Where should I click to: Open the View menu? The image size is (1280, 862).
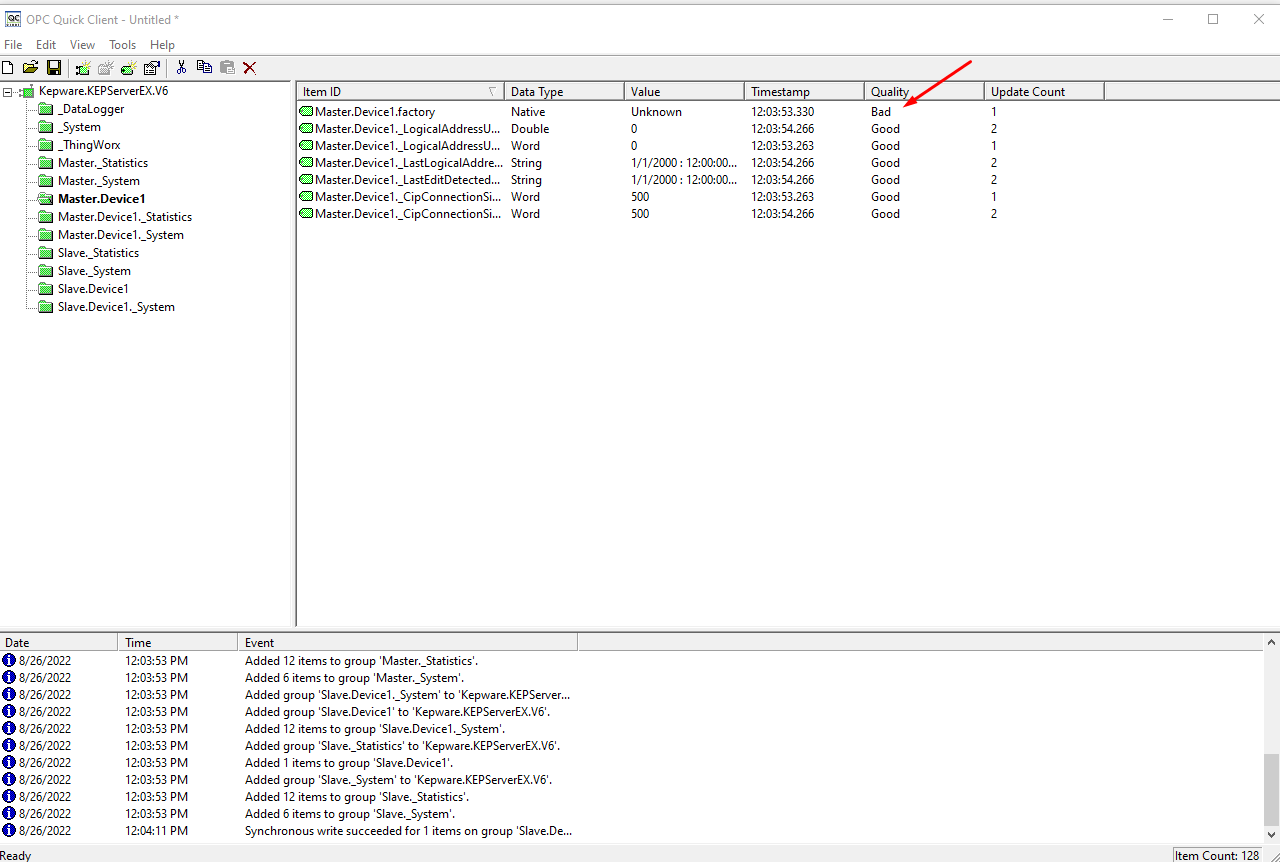[x=82, y=44]
